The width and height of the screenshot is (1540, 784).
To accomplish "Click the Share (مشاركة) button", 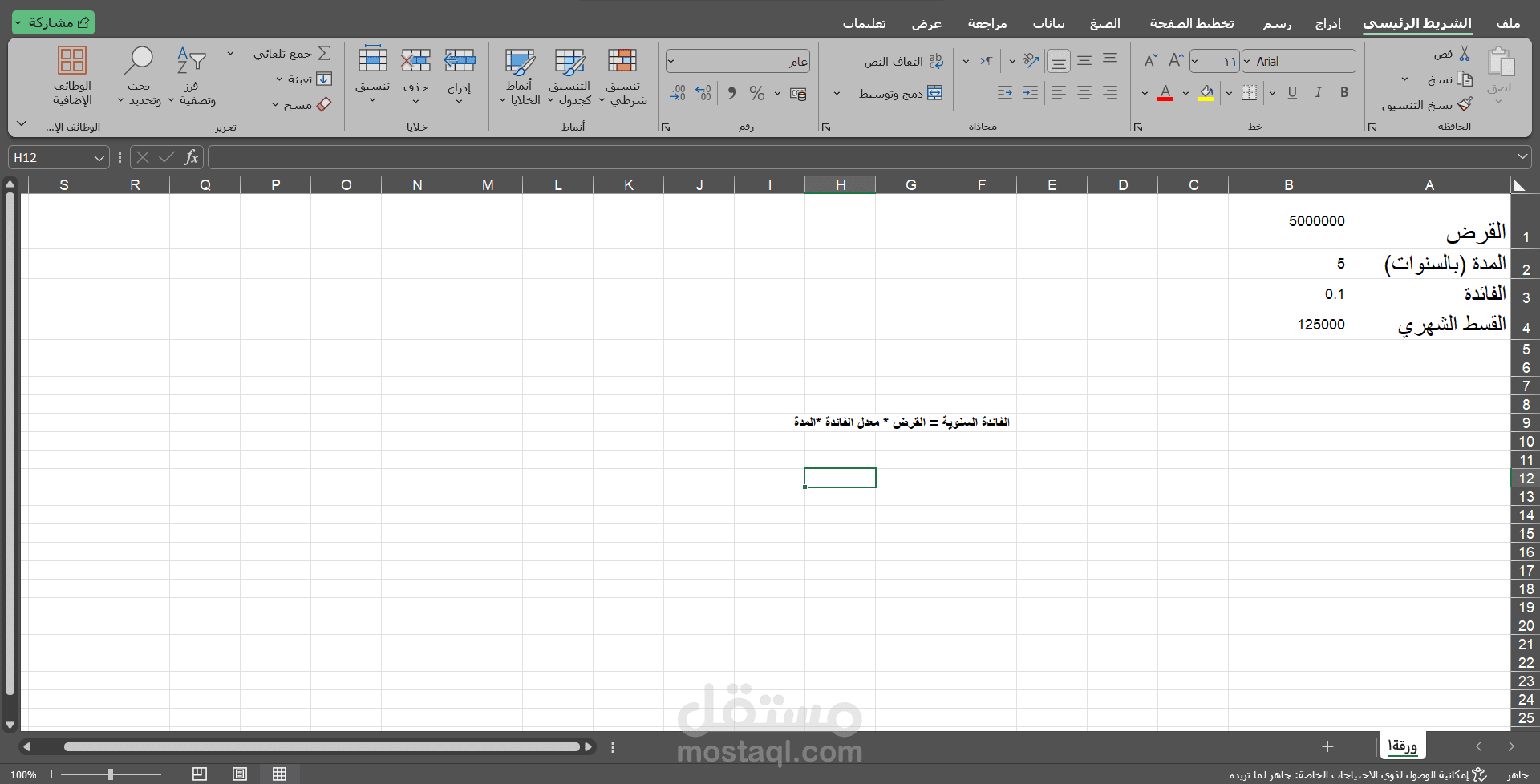I will tap(53, 22).
